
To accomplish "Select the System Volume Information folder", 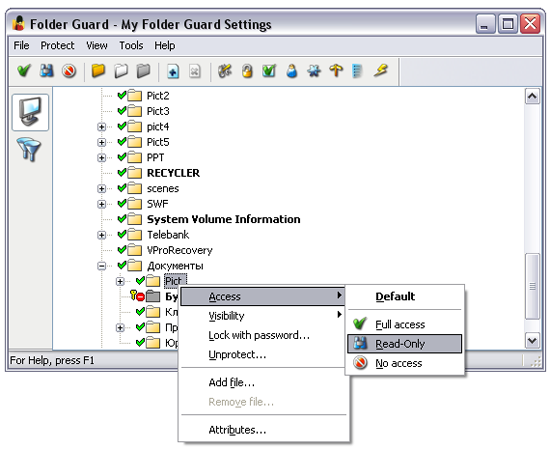I will coord(223,219).
